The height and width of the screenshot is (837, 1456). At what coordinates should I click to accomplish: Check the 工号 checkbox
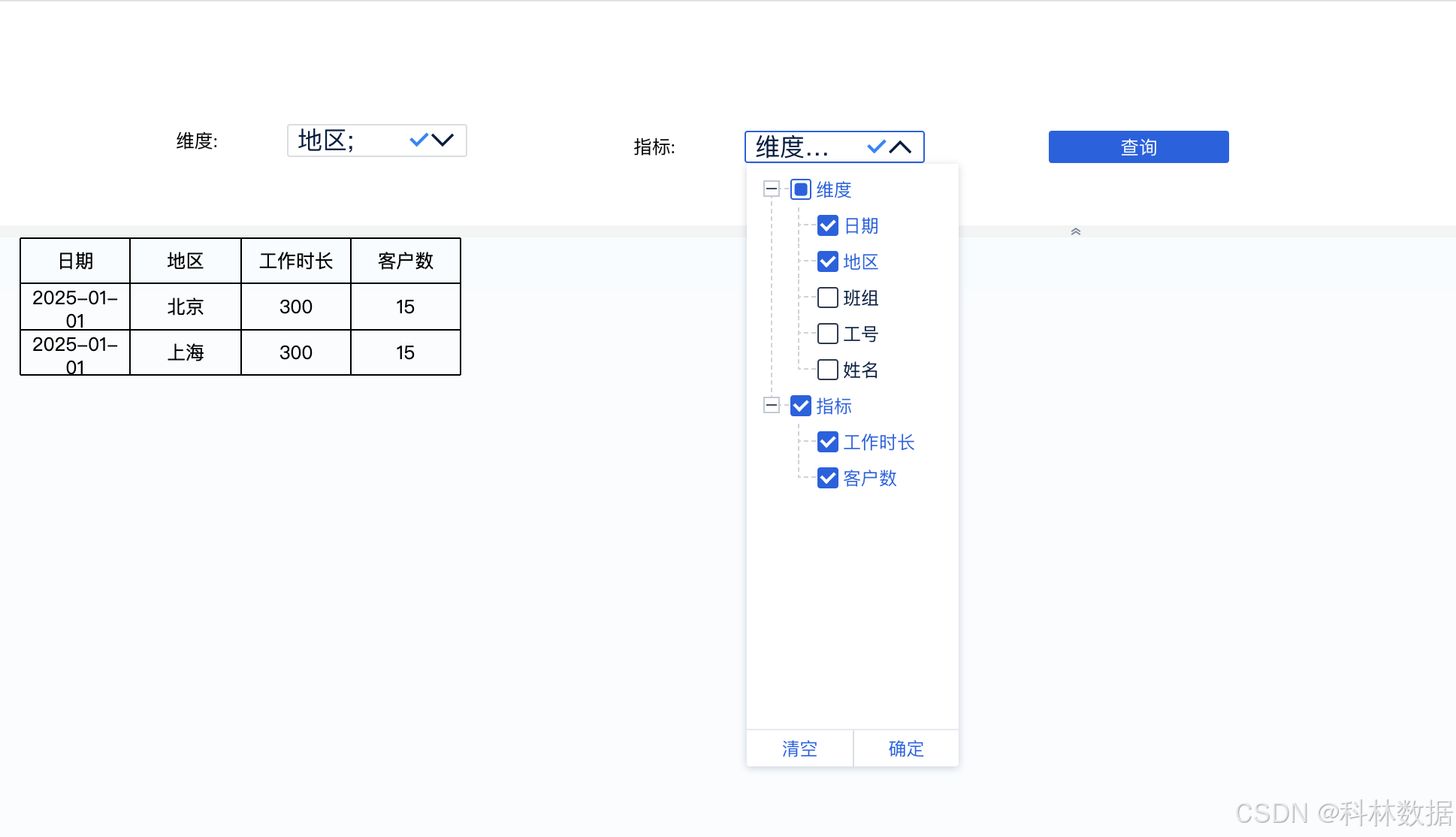tap(827, 334)
